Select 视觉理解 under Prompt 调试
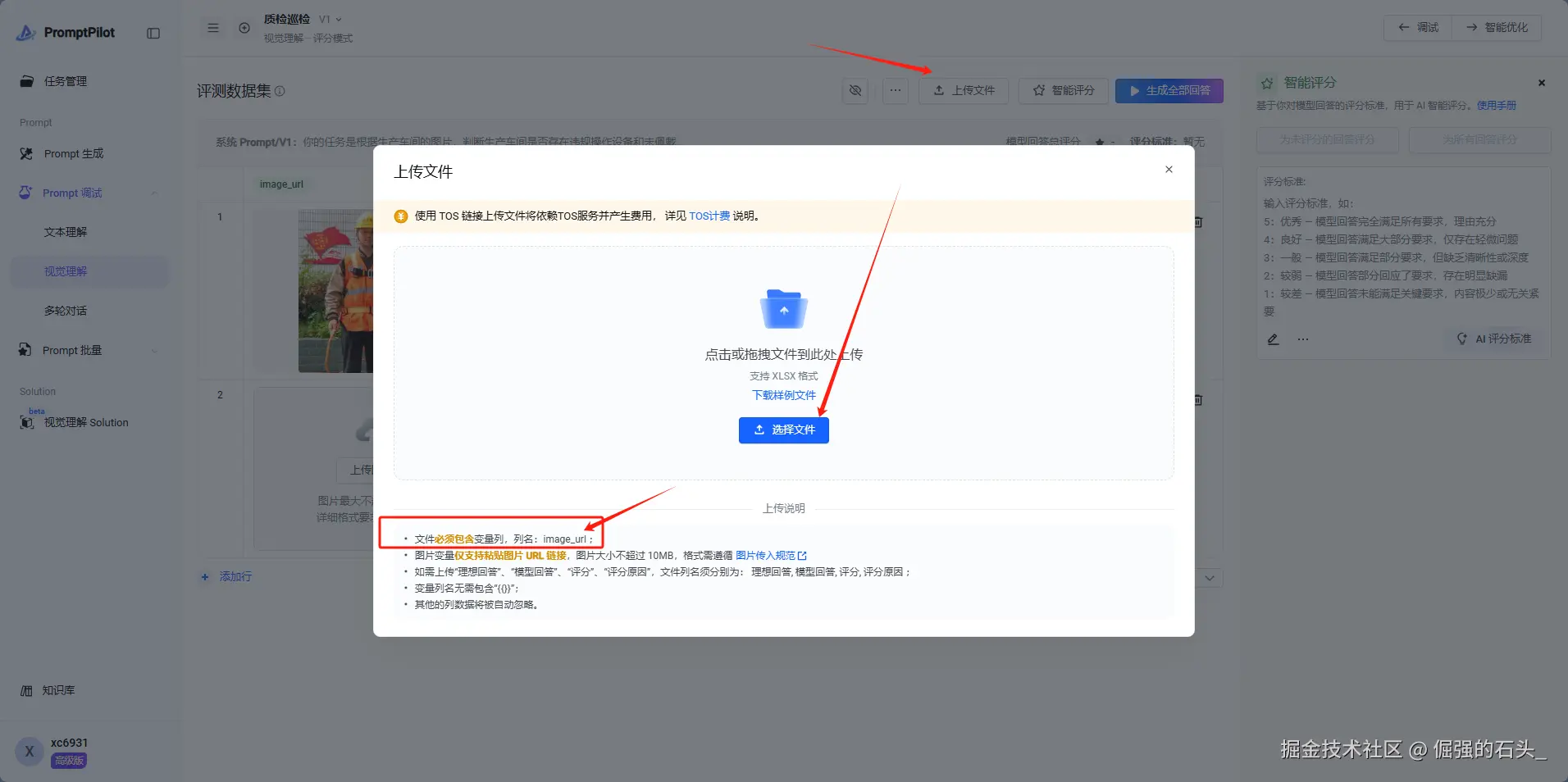 pyautogui.click(x=89, y=271)
